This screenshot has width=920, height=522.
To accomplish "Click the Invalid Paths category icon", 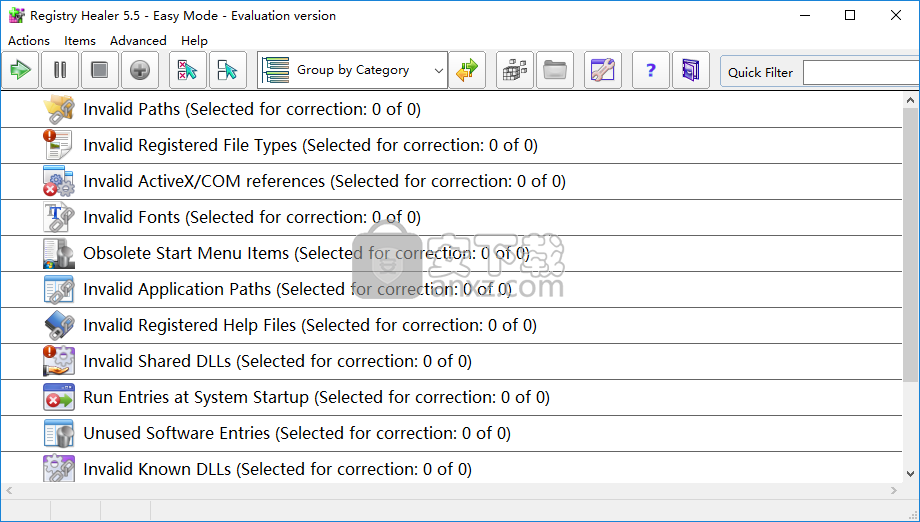I will click(59, 109).
